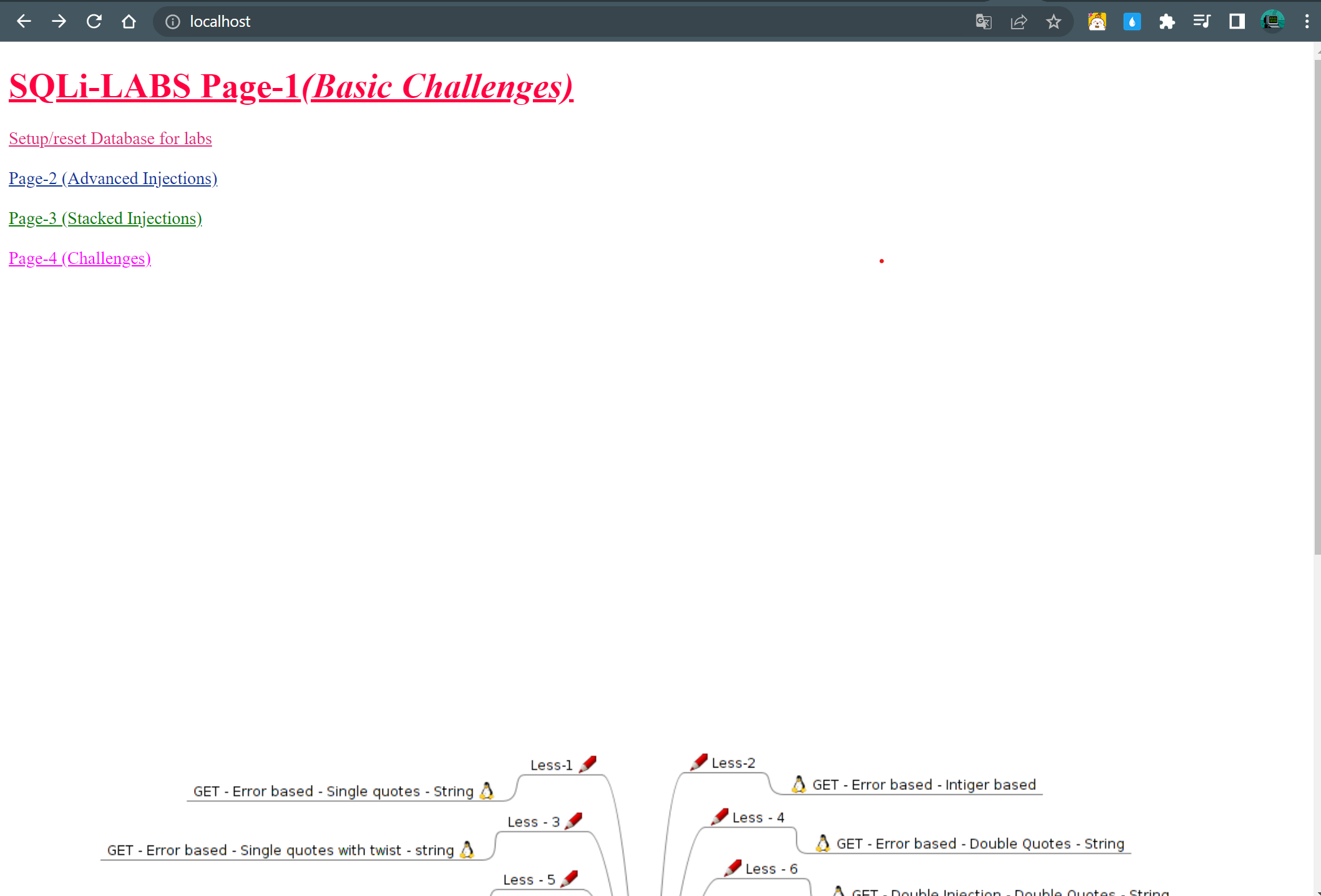Open the user profile avatar
Screen dimensions: 1321x896
tap(1272, 22)
